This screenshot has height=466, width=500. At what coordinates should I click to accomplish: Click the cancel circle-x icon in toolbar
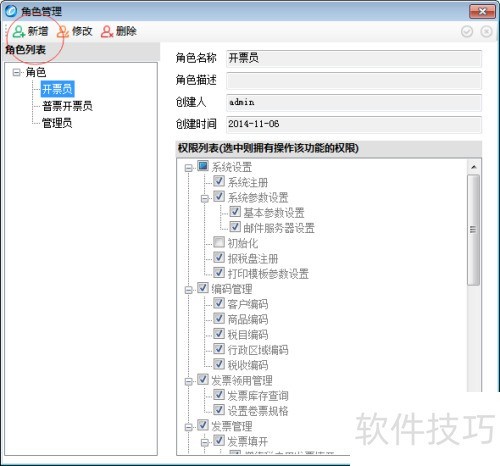pos(486,32)
